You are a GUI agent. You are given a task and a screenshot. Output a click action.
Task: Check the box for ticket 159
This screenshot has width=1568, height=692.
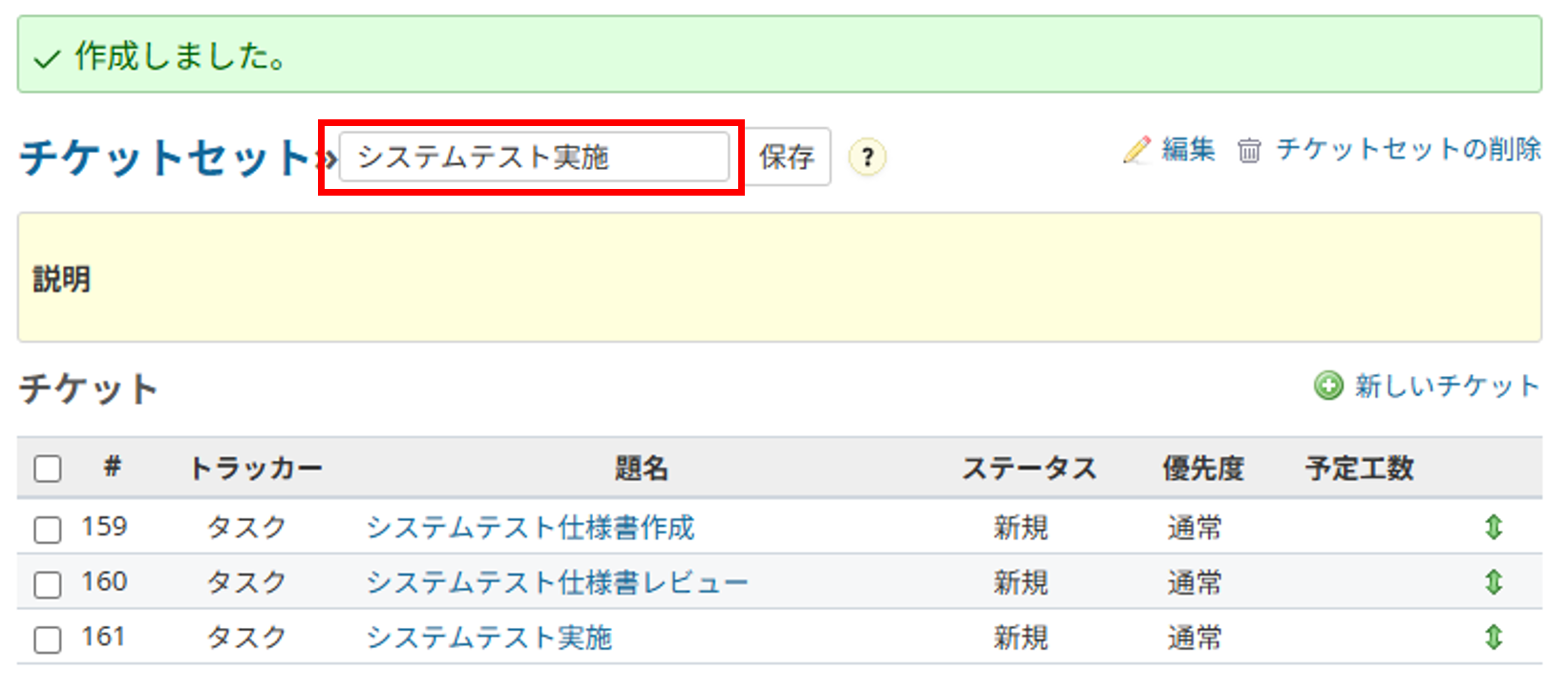[48, 529]
